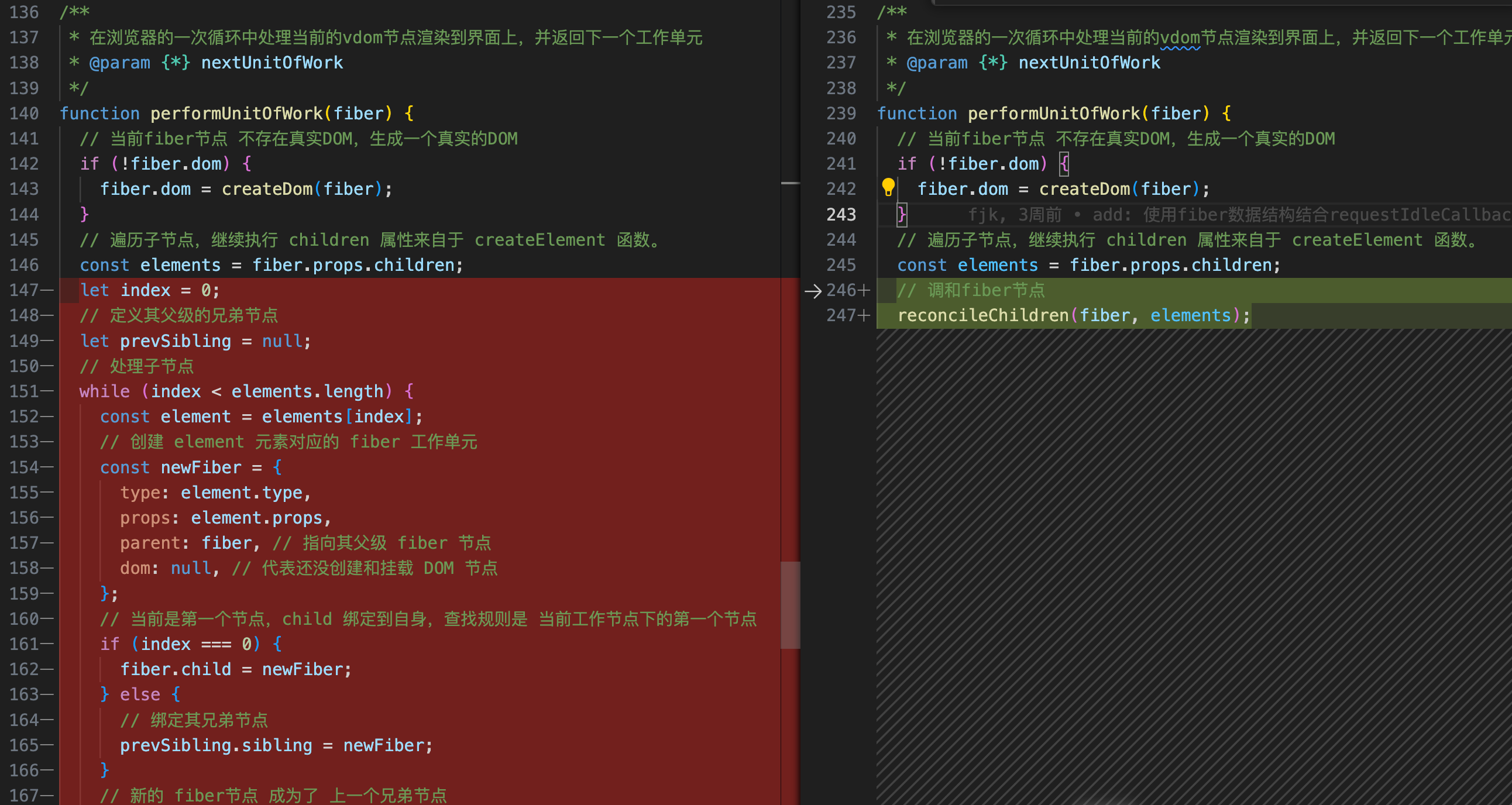This screenshot has width=1512, height=805.
Task: Click the minus marker on line 166
Action: 47,770
